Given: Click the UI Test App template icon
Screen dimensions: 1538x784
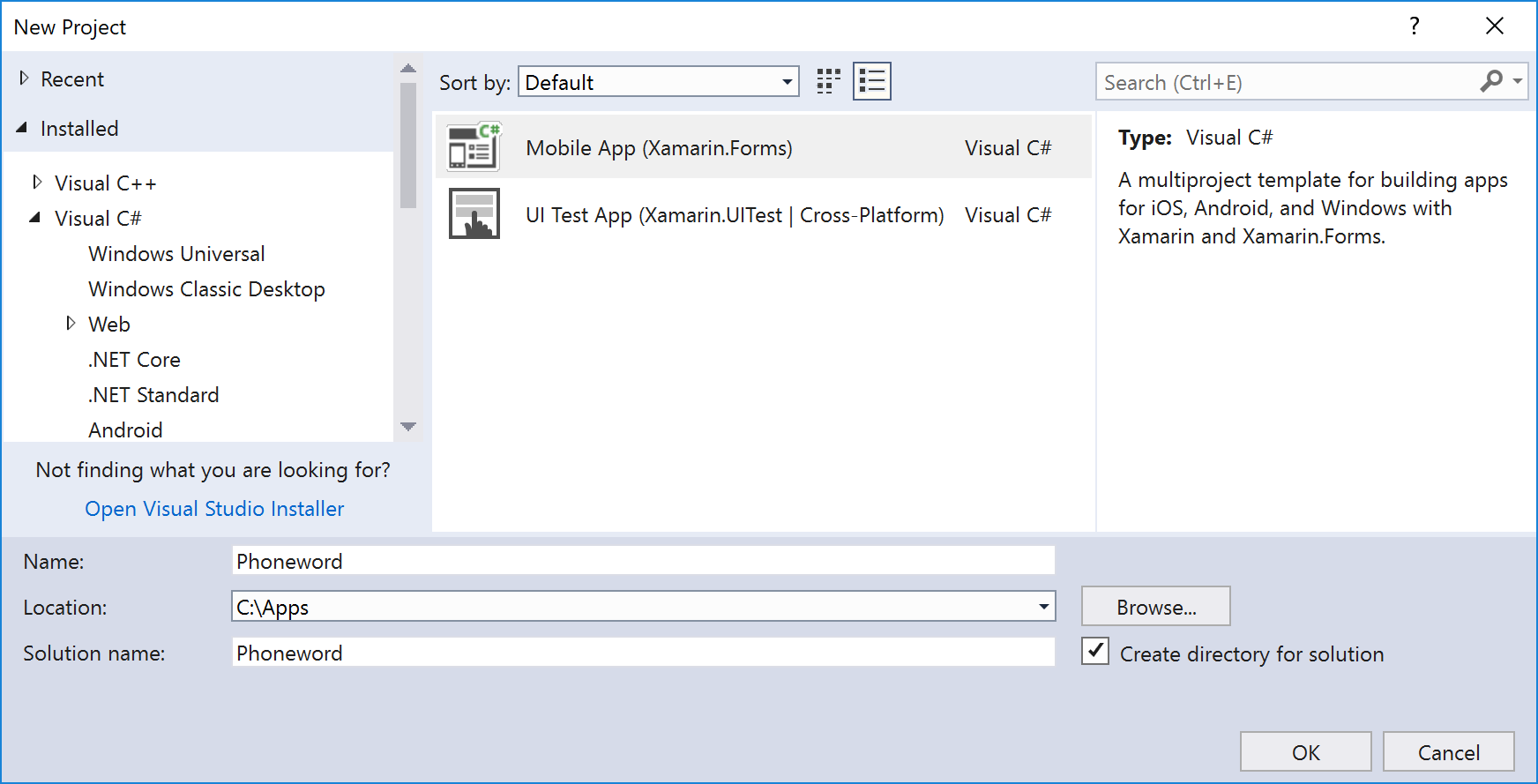Looking at the screenshot, I should point(474,213).
